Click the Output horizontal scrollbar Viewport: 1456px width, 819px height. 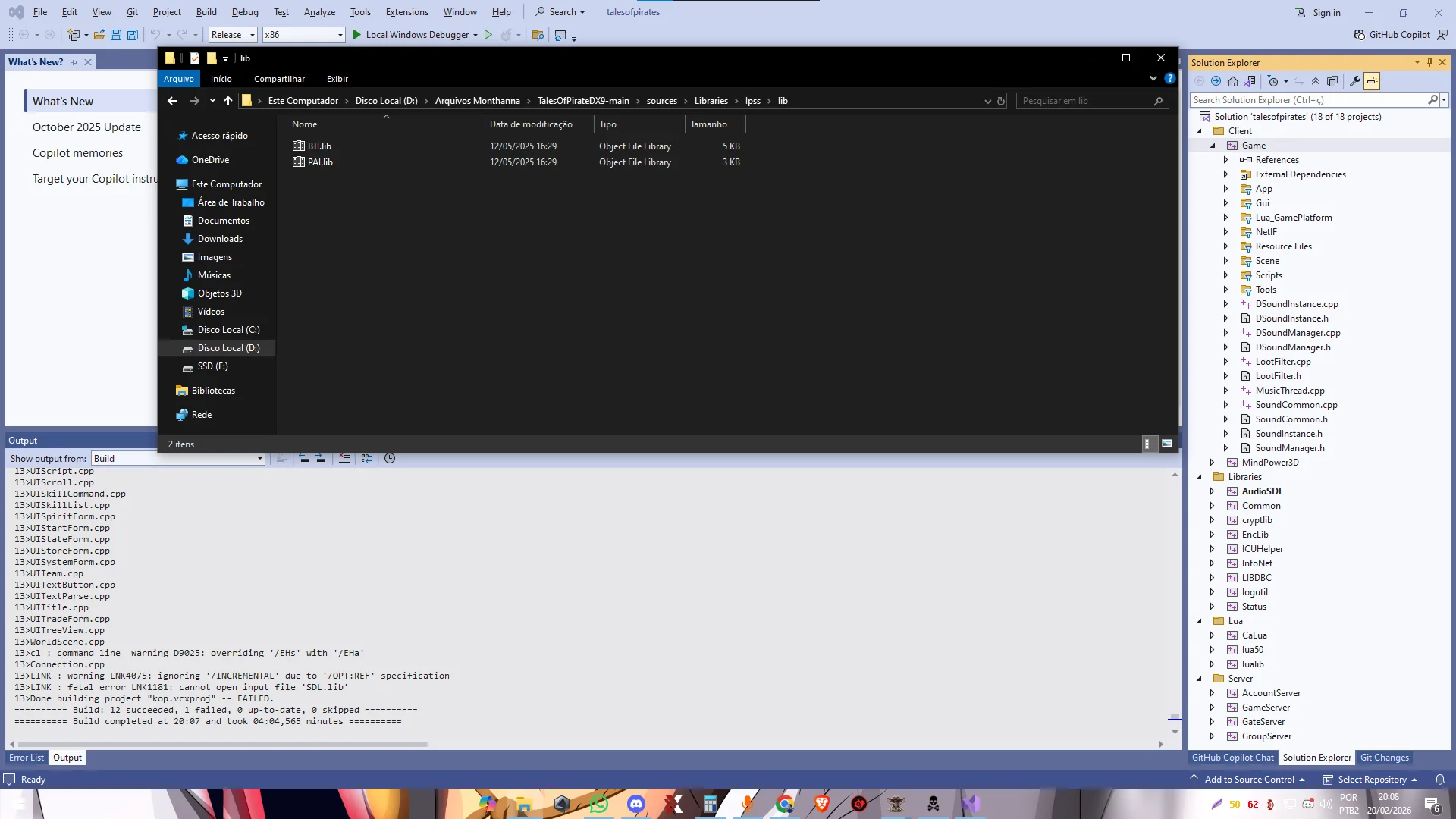[222, 745]
